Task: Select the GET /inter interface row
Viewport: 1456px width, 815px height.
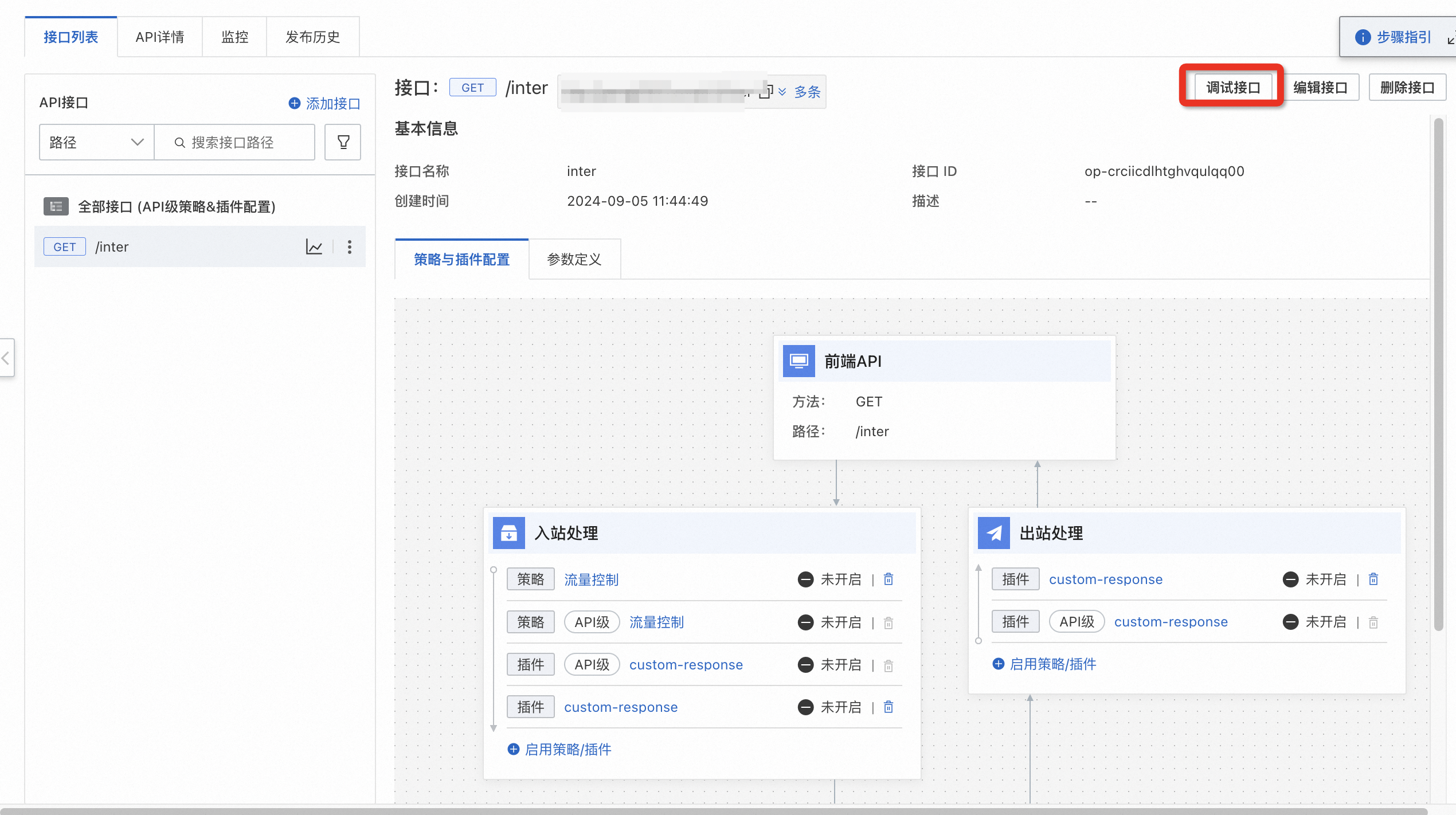Action: tap(199, 247)
